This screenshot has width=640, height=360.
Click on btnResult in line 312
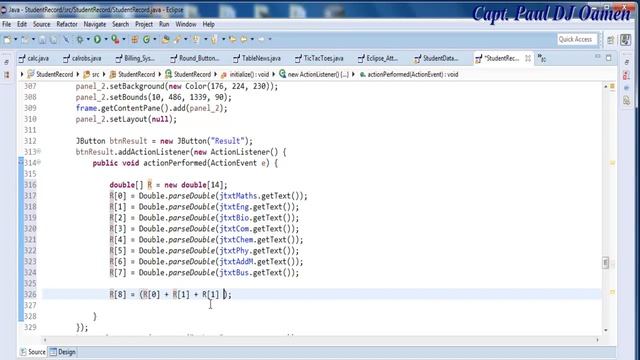point(128,141)
